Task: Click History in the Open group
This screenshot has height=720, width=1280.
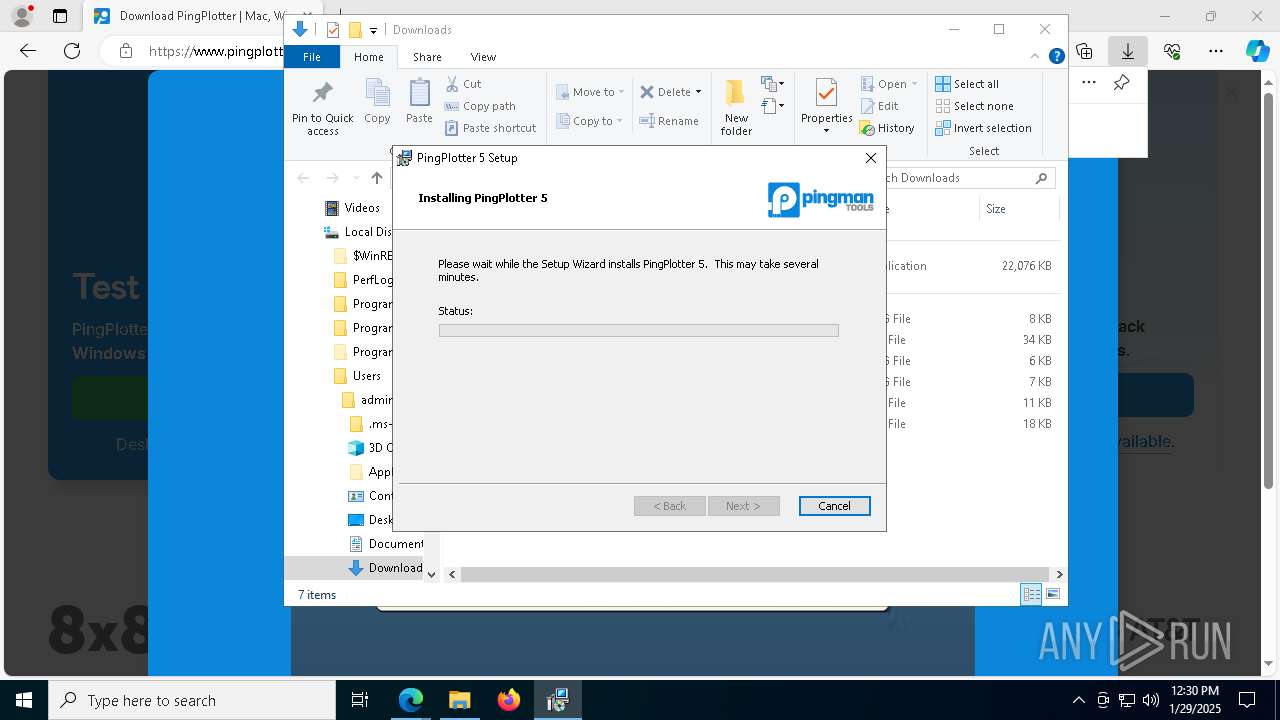Action: point(887,128)
